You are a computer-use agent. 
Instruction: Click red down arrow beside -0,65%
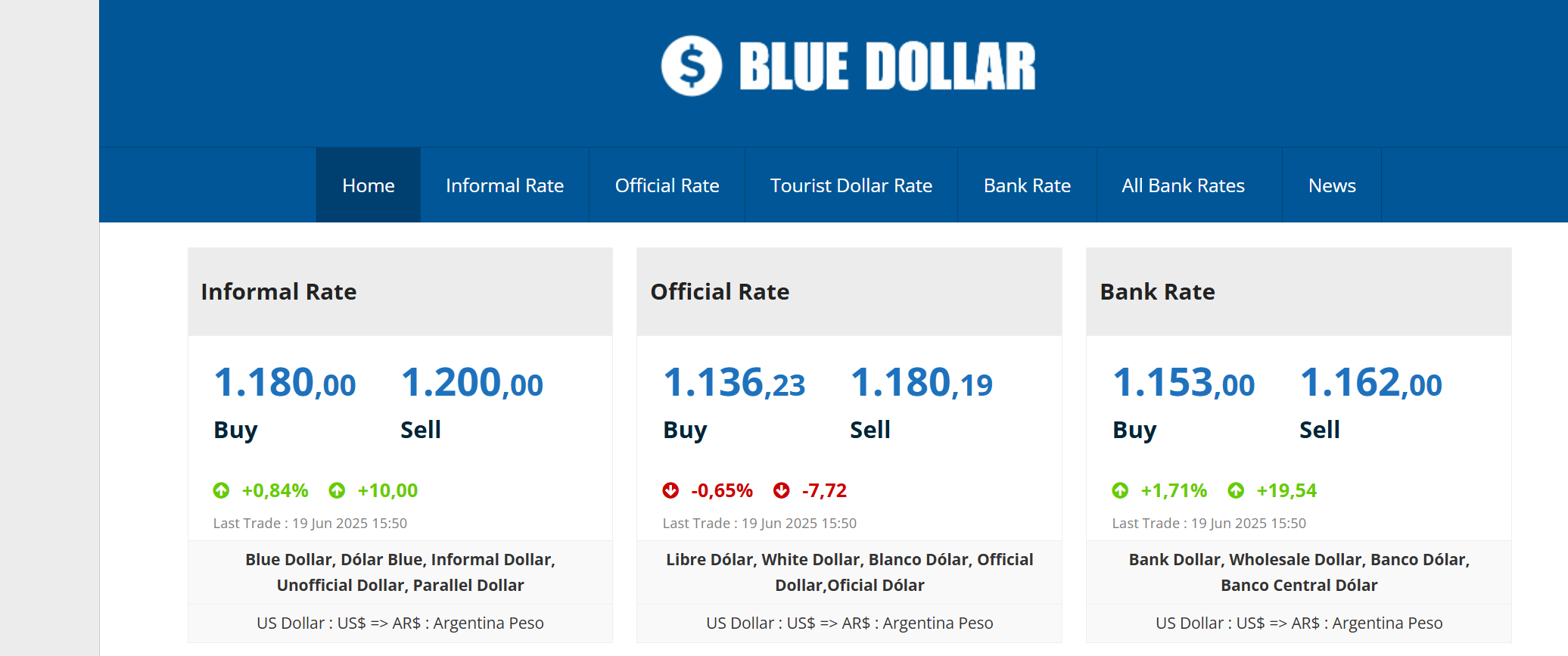click(x=670, y=490)
